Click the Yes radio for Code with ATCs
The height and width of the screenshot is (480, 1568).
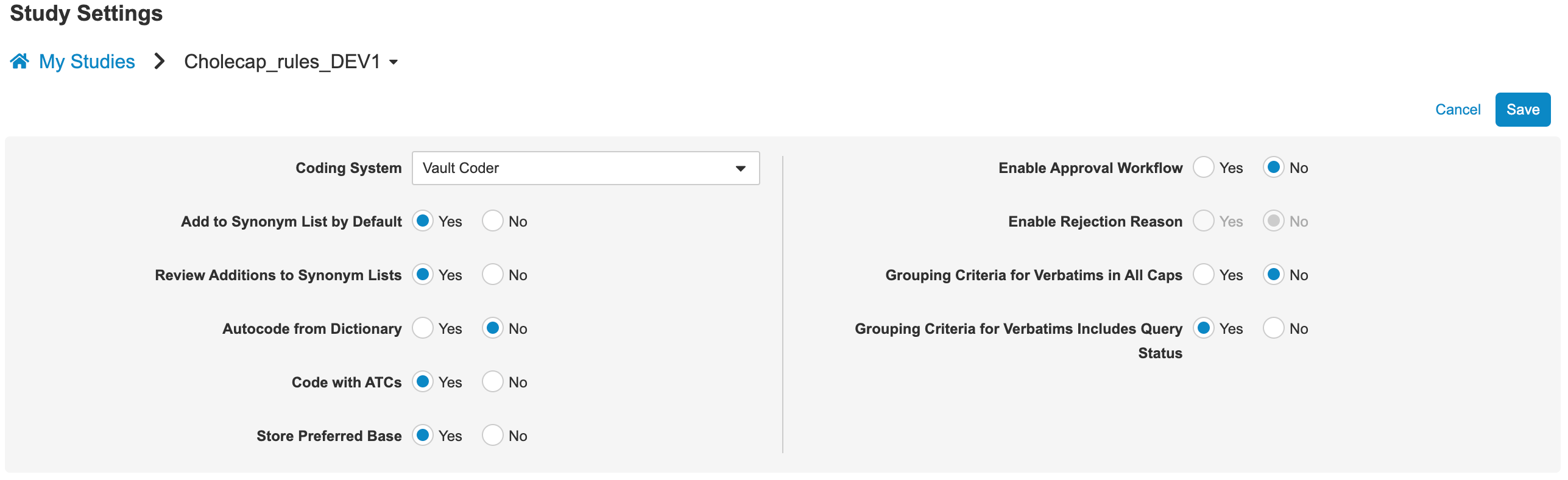423,382
